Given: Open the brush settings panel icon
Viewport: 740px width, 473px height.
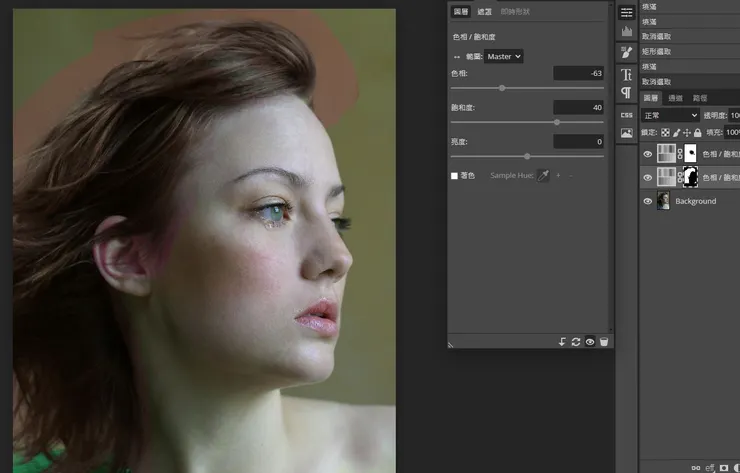Looking at the screenshot, I should click(x=626, y=52).
